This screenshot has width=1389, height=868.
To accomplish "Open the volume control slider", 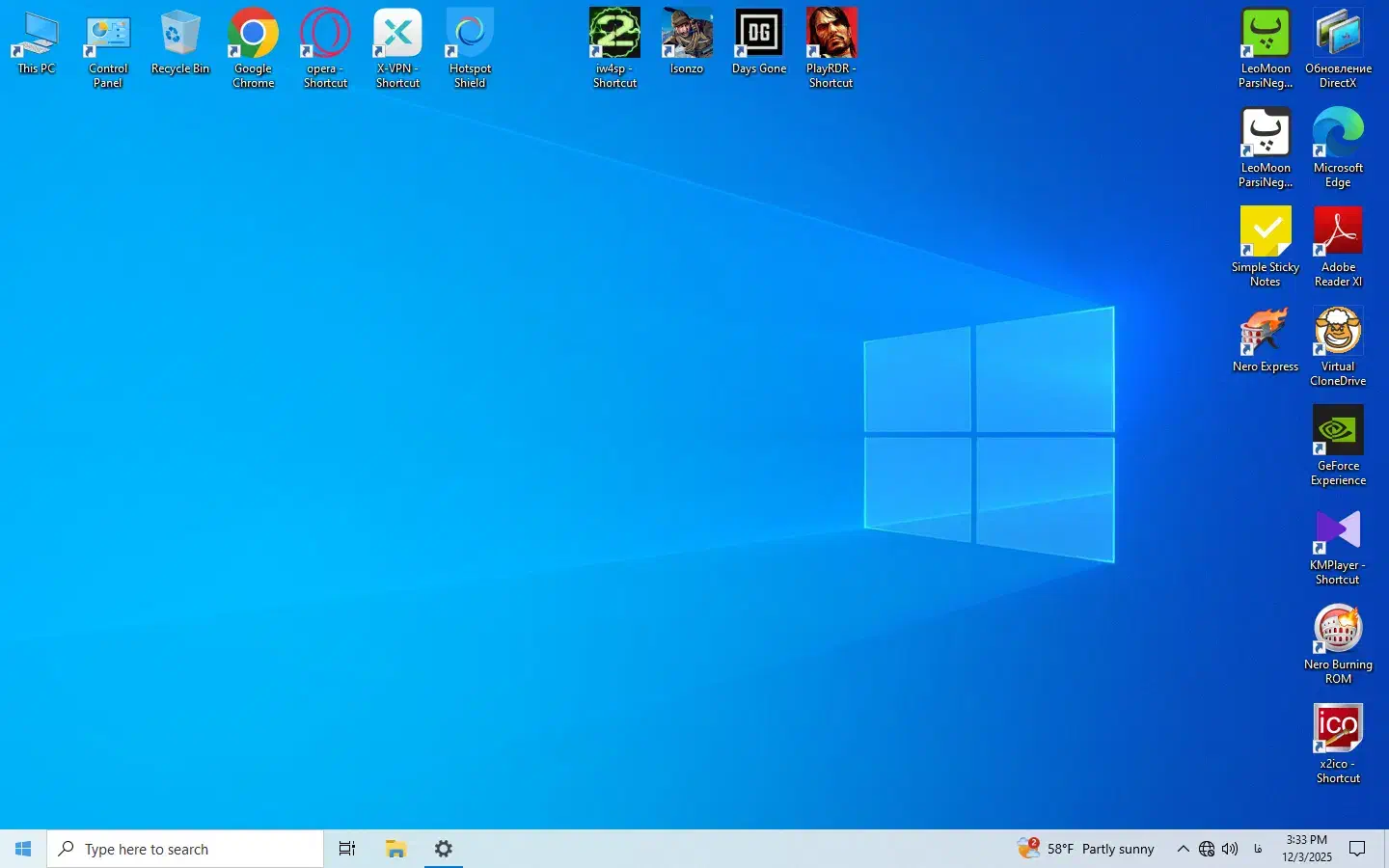I will tap(1230, 849).
